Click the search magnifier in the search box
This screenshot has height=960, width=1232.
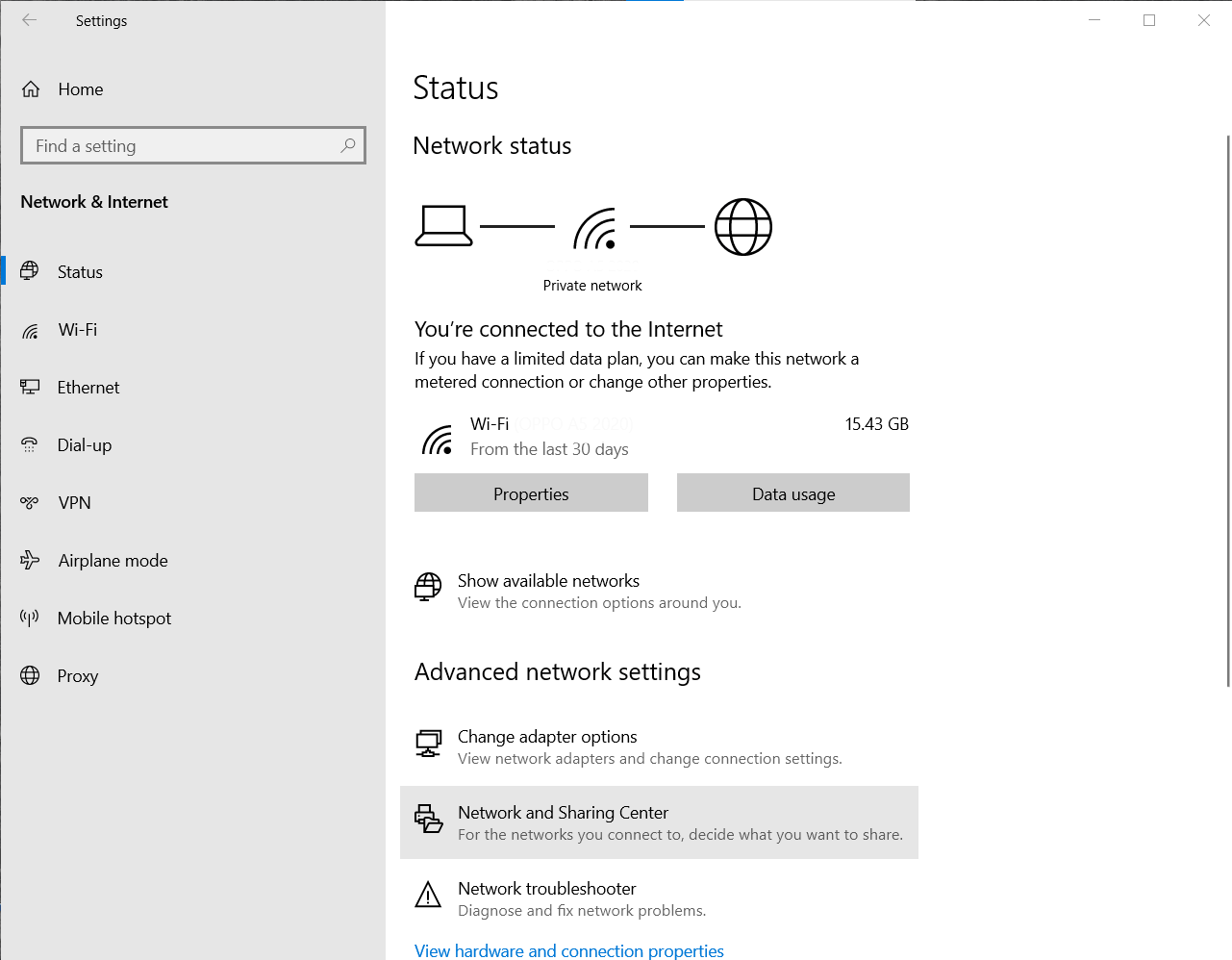coord(347,145)
